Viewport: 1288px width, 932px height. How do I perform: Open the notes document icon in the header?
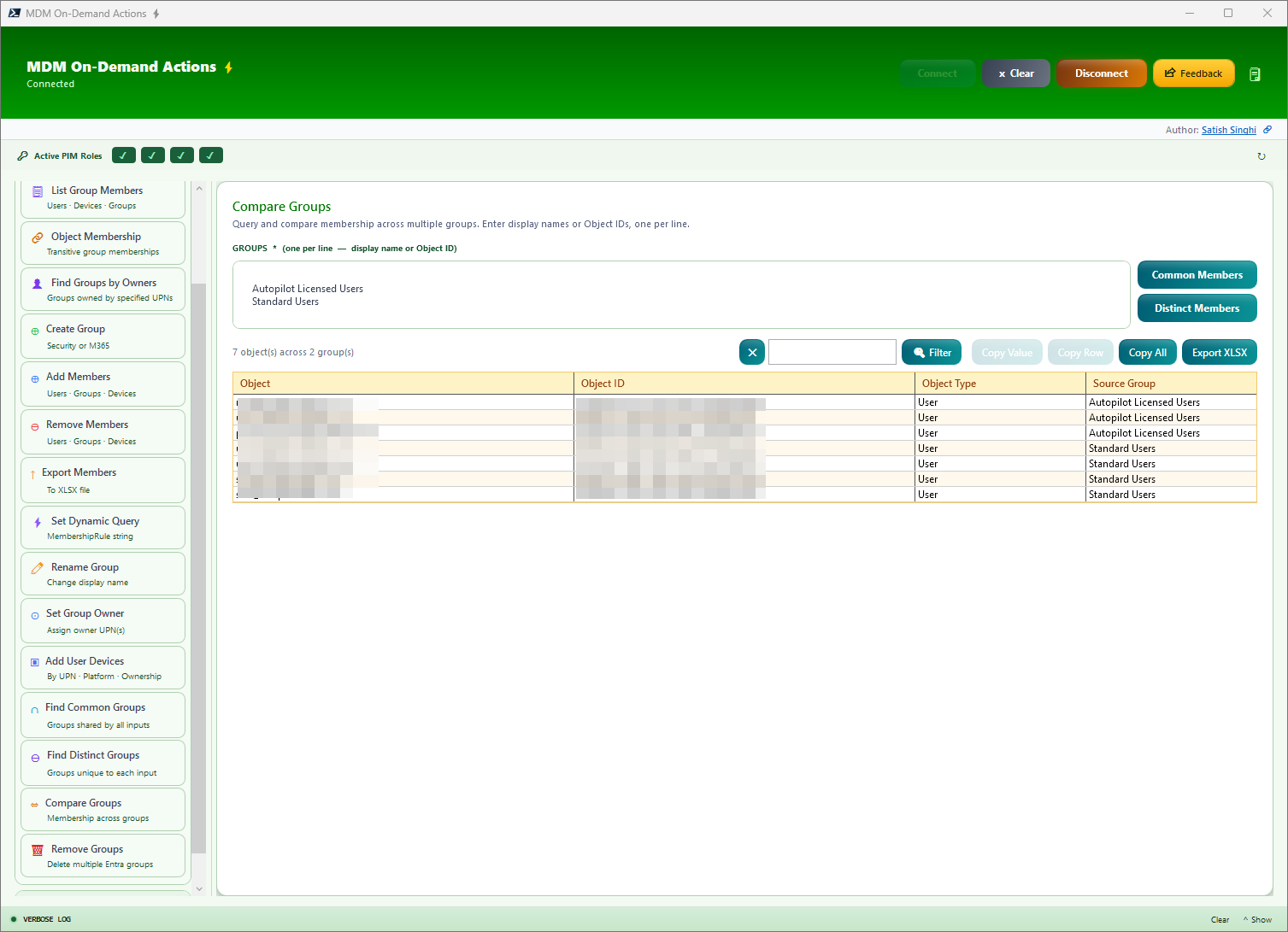click(x=1255, y=74)
